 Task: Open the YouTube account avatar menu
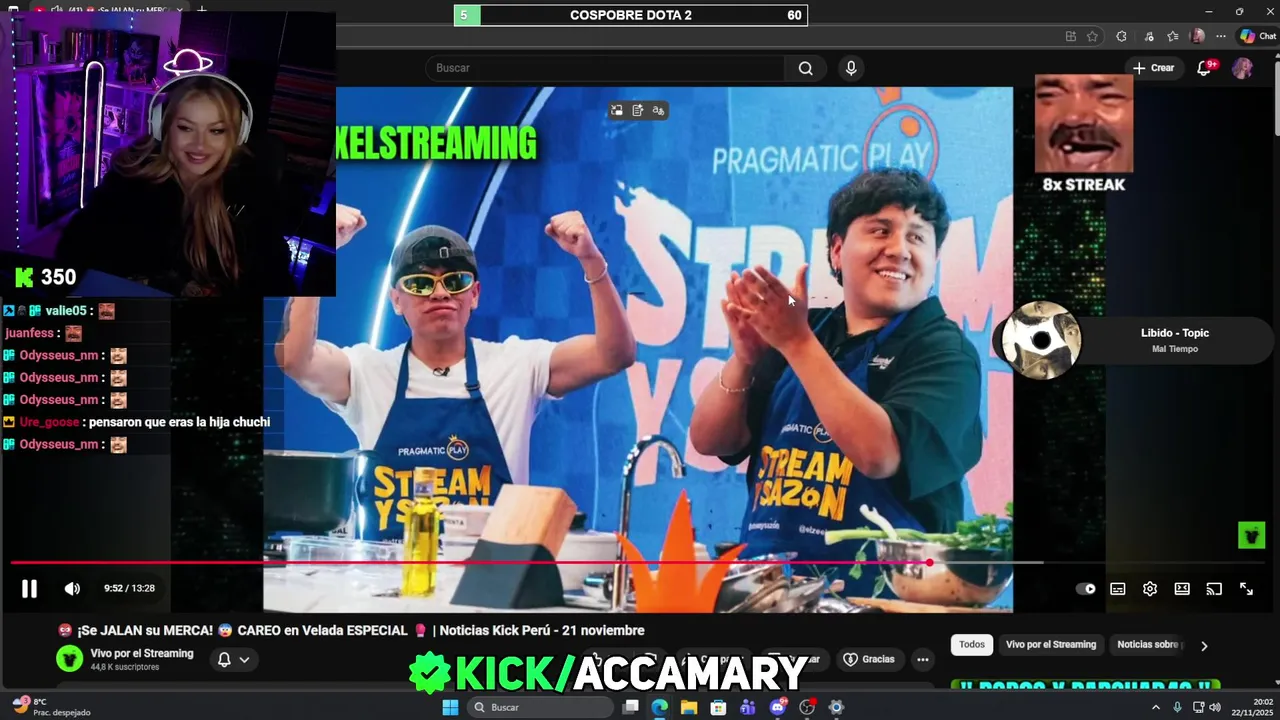[x=1242, y=68]
